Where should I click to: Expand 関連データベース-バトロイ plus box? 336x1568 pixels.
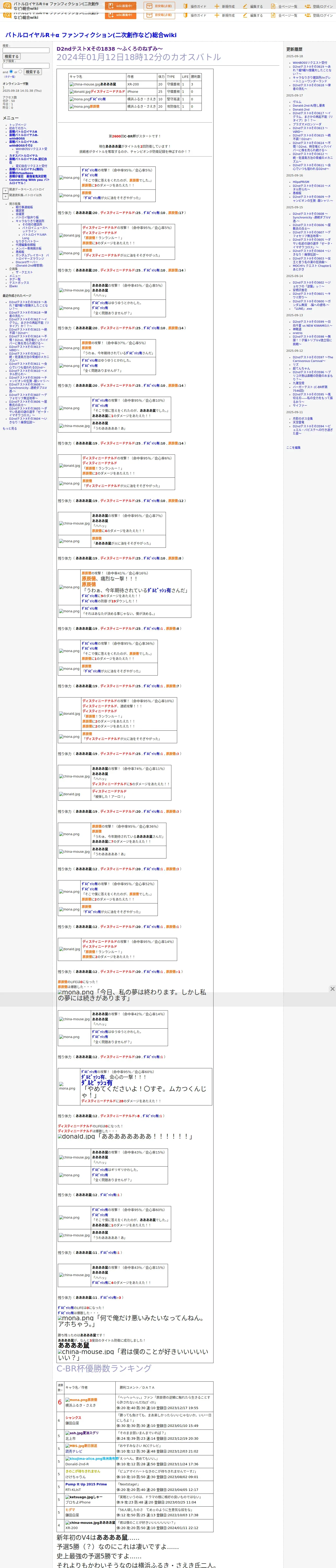5,190
